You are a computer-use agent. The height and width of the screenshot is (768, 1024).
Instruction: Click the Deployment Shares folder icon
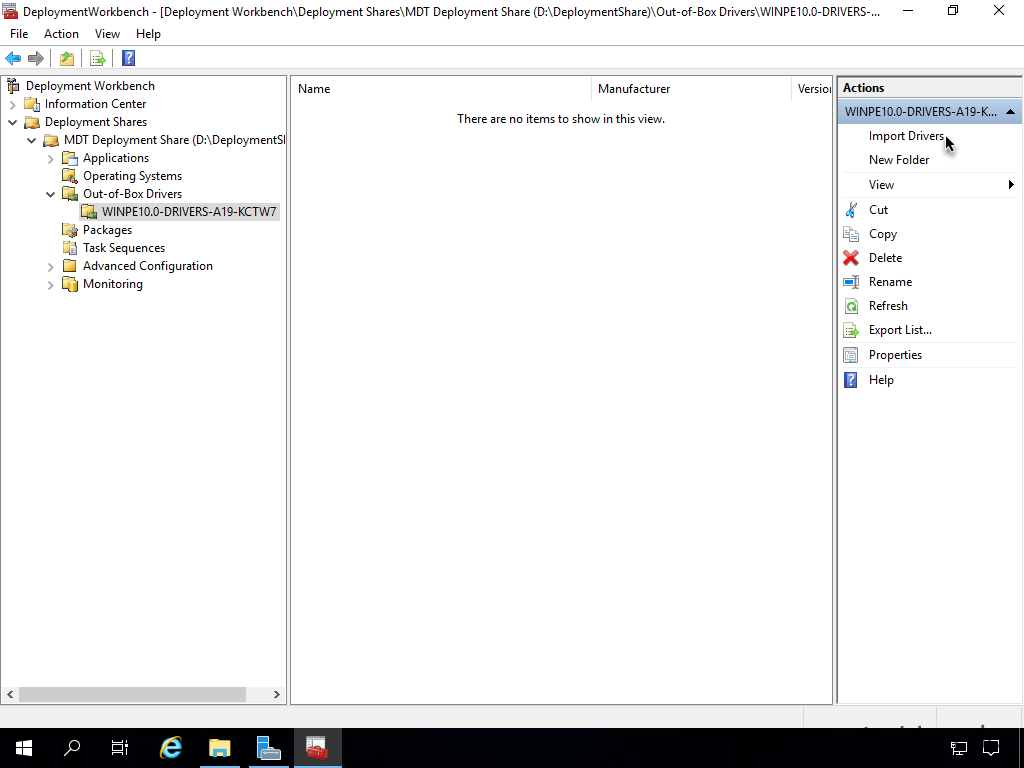(32, 122)
